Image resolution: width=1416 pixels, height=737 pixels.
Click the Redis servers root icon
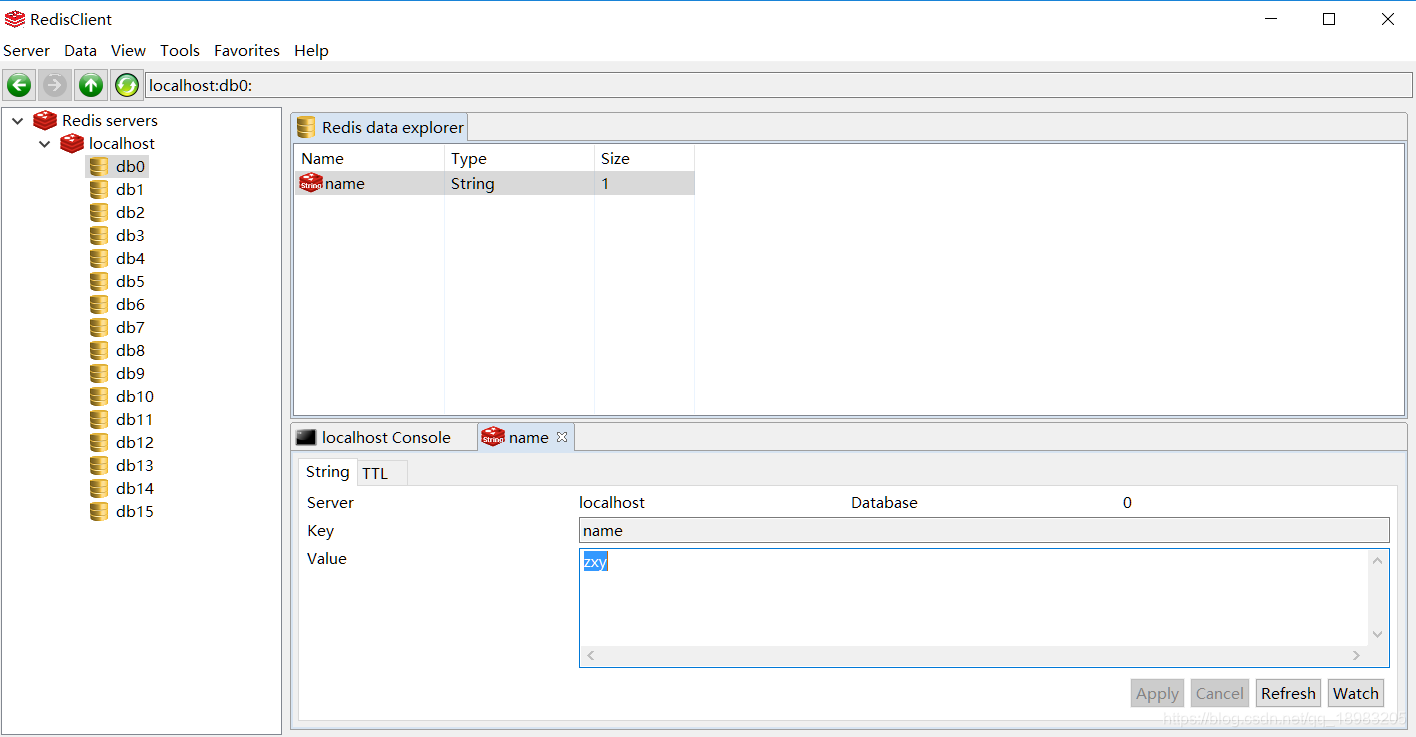tap(45, 120)
